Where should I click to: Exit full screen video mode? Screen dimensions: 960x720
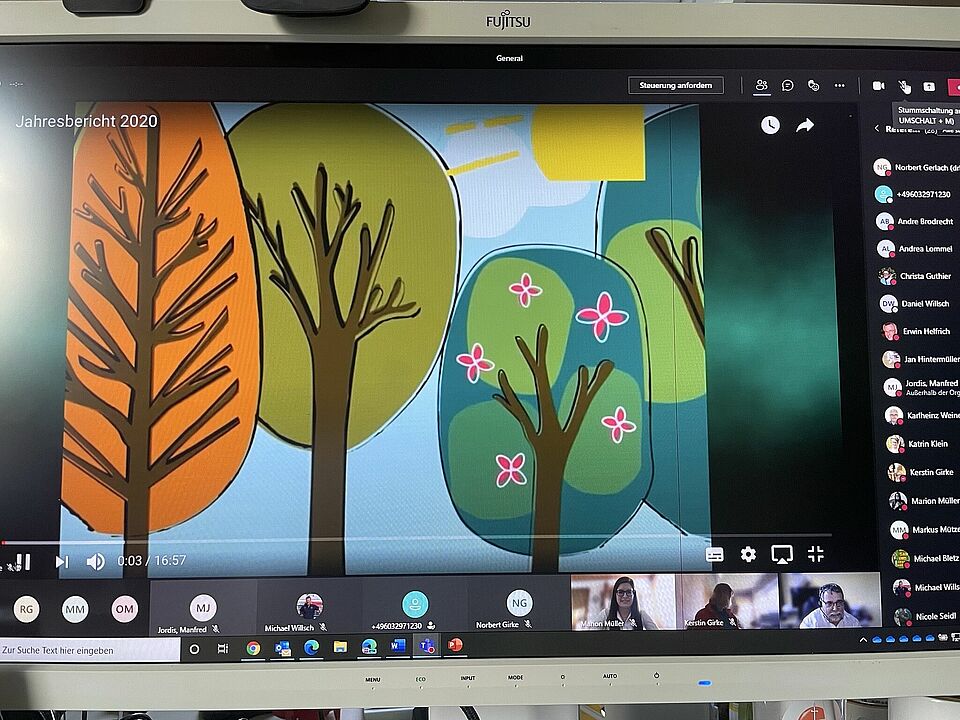[816, 554]
